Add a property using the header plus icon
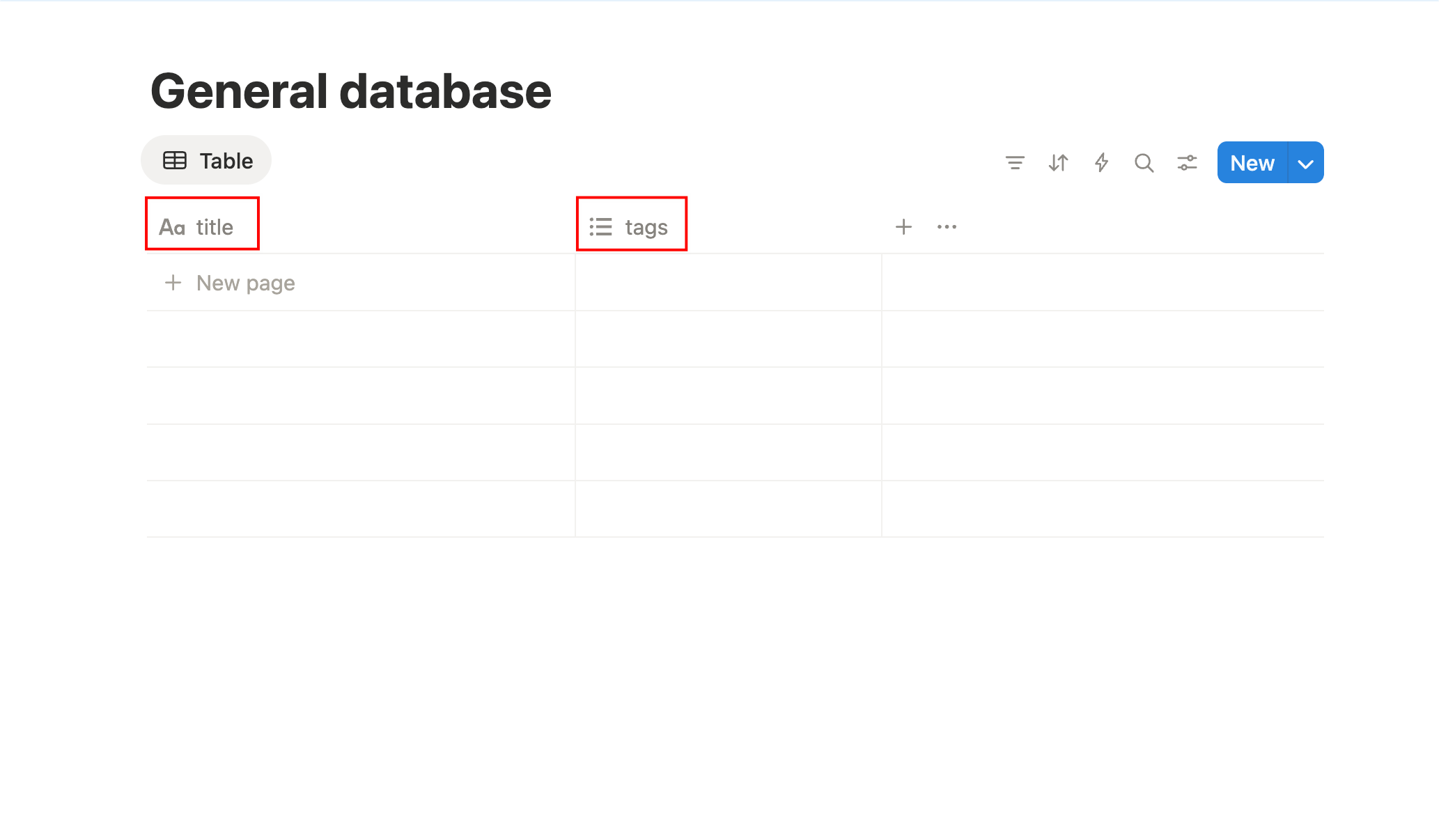The height and width of the screenshot is (840, 1439). point(903,227)
